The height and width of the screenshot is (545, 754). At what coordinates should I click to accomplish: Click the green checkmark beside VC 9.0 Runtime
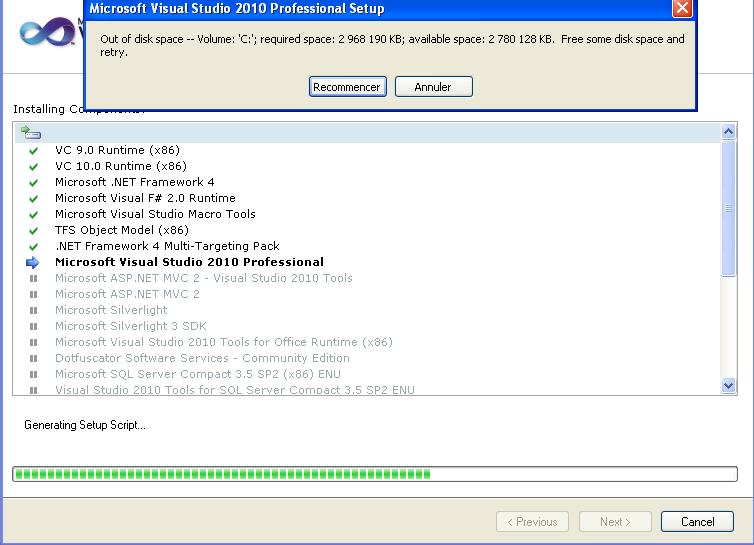pos(33,151)
